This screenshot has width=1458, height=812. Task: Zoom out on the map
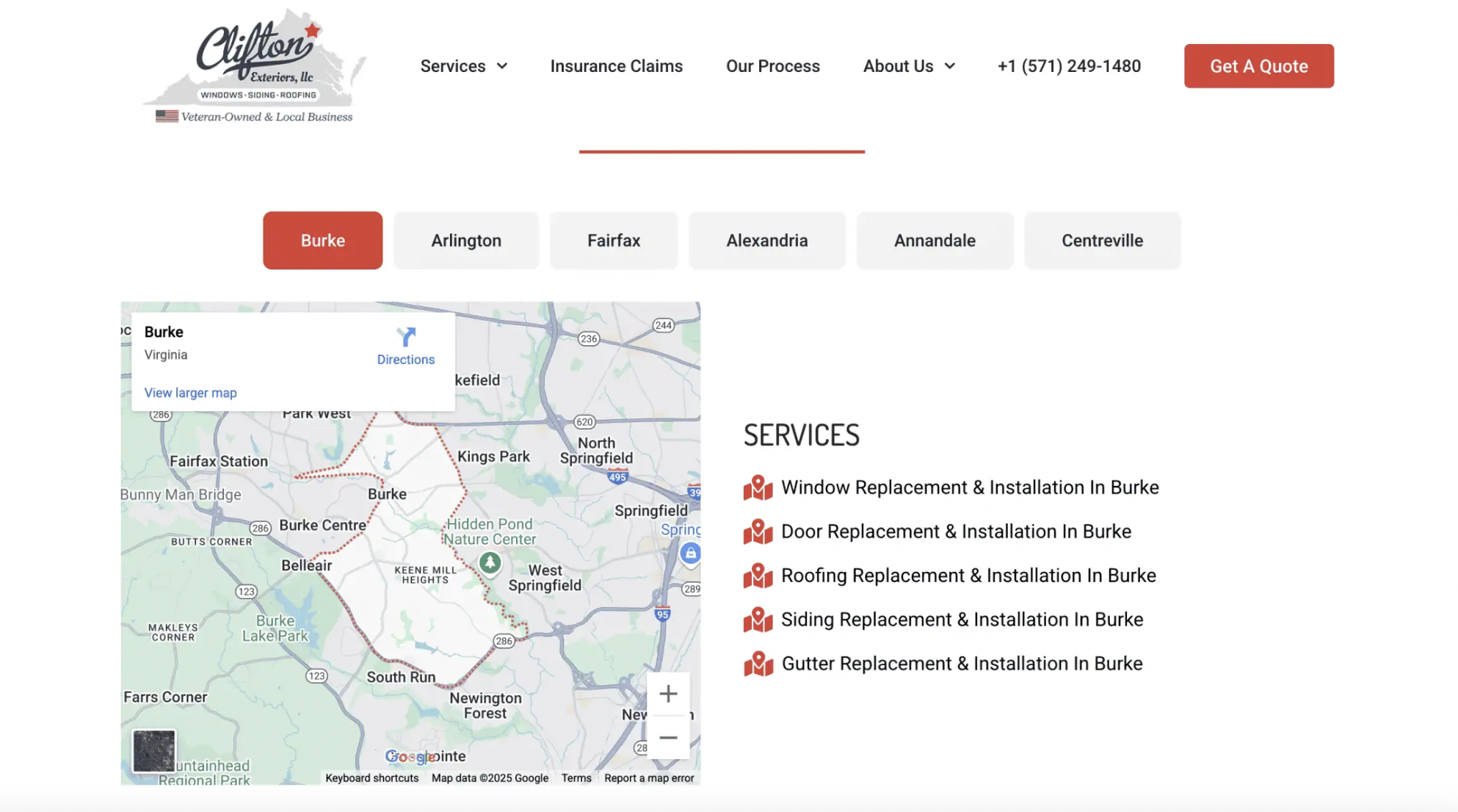click(x=667, y=737)
